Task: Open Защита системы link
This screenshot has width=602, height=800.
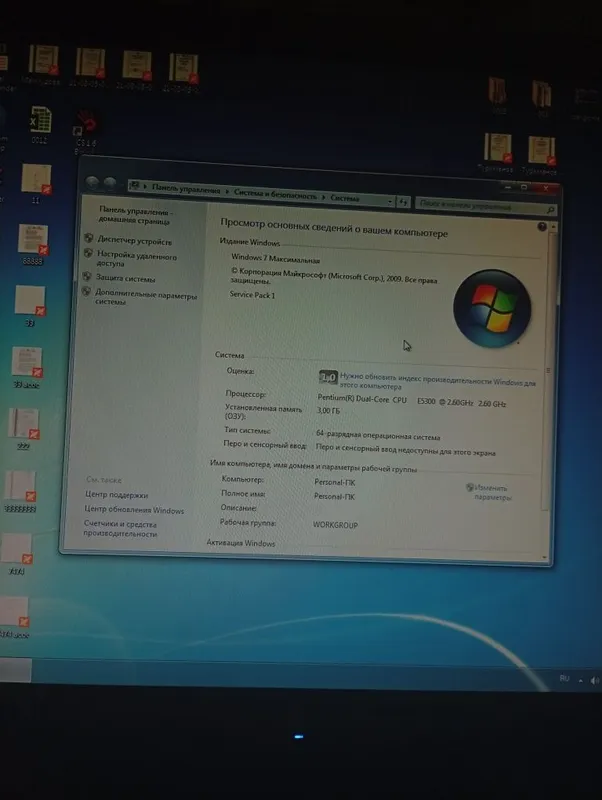Action: [x=126, y=279]
